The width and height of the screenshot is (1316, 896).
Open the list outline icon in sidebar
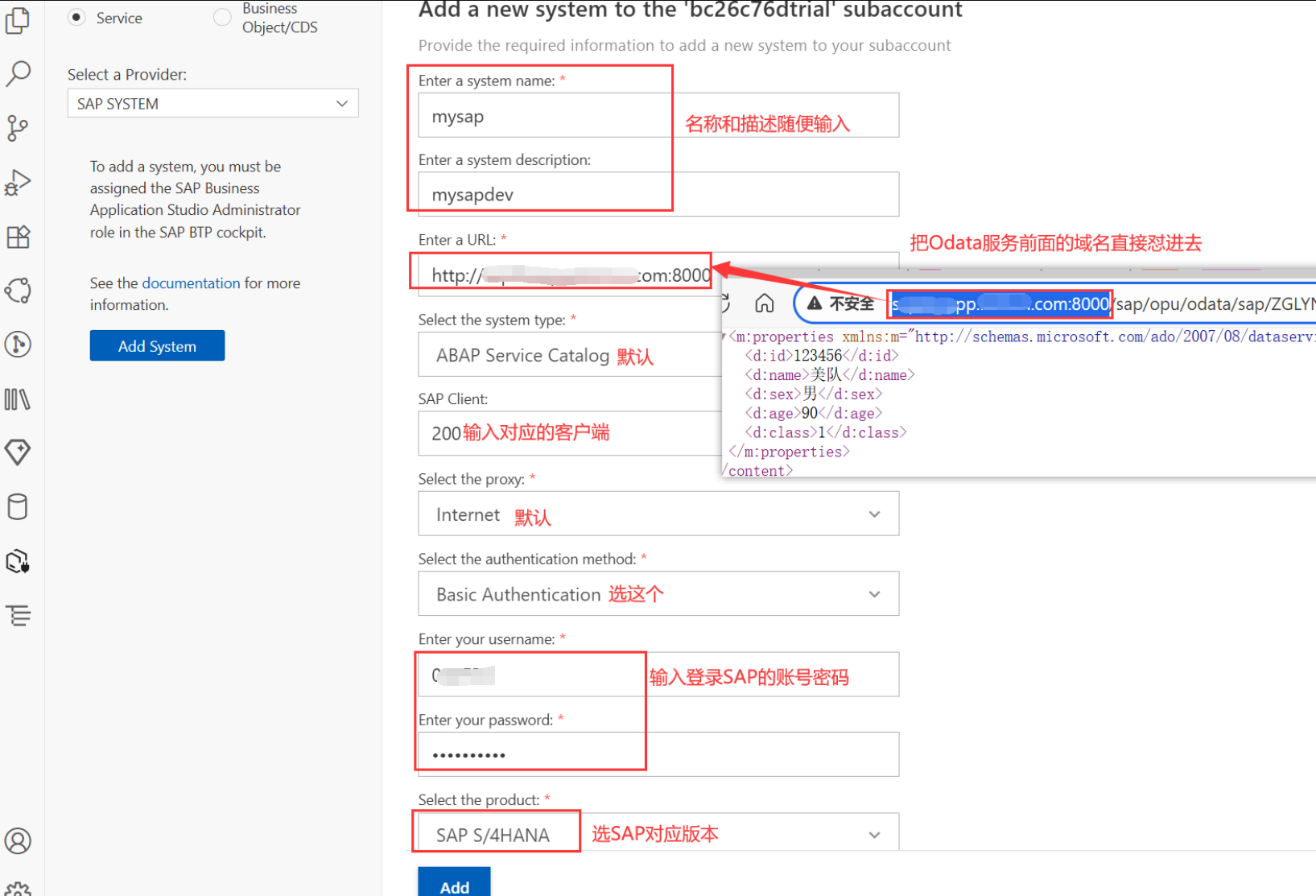click(18, 615)
